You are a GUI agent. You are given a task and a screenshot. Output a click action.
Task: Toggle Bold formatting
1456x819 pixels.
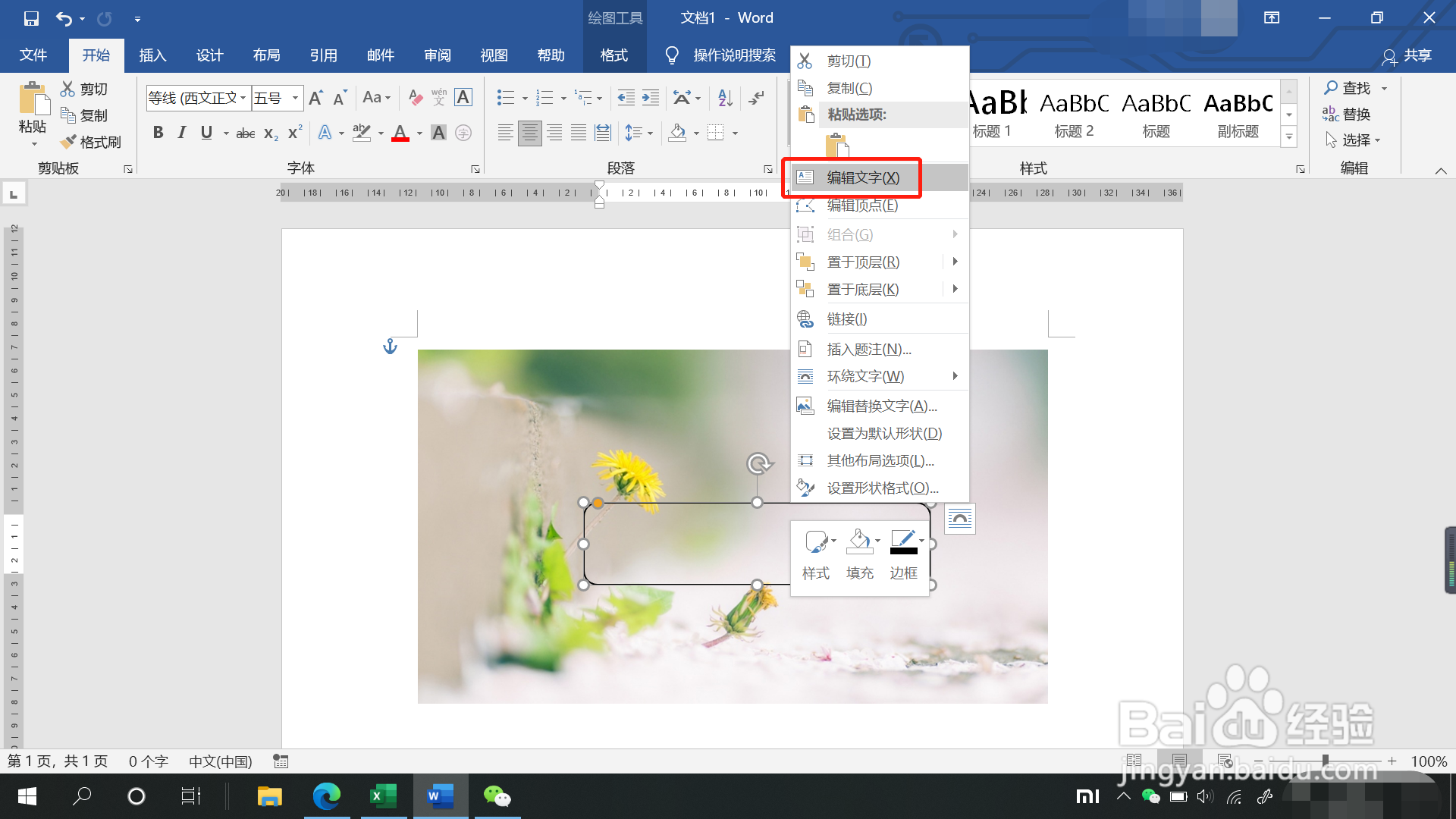158,133
